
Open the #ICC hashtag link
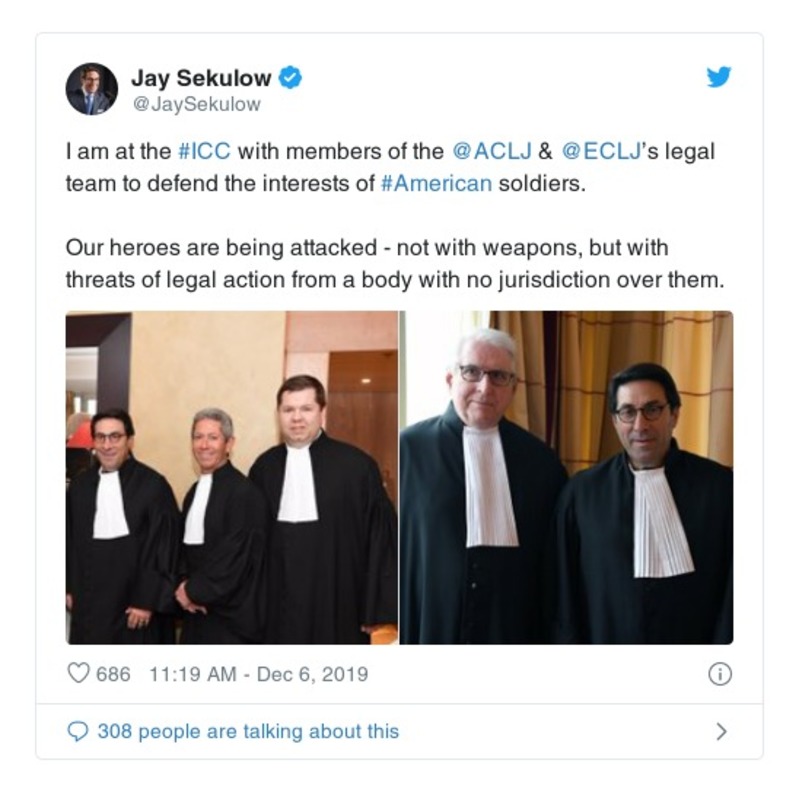(204, 151)
